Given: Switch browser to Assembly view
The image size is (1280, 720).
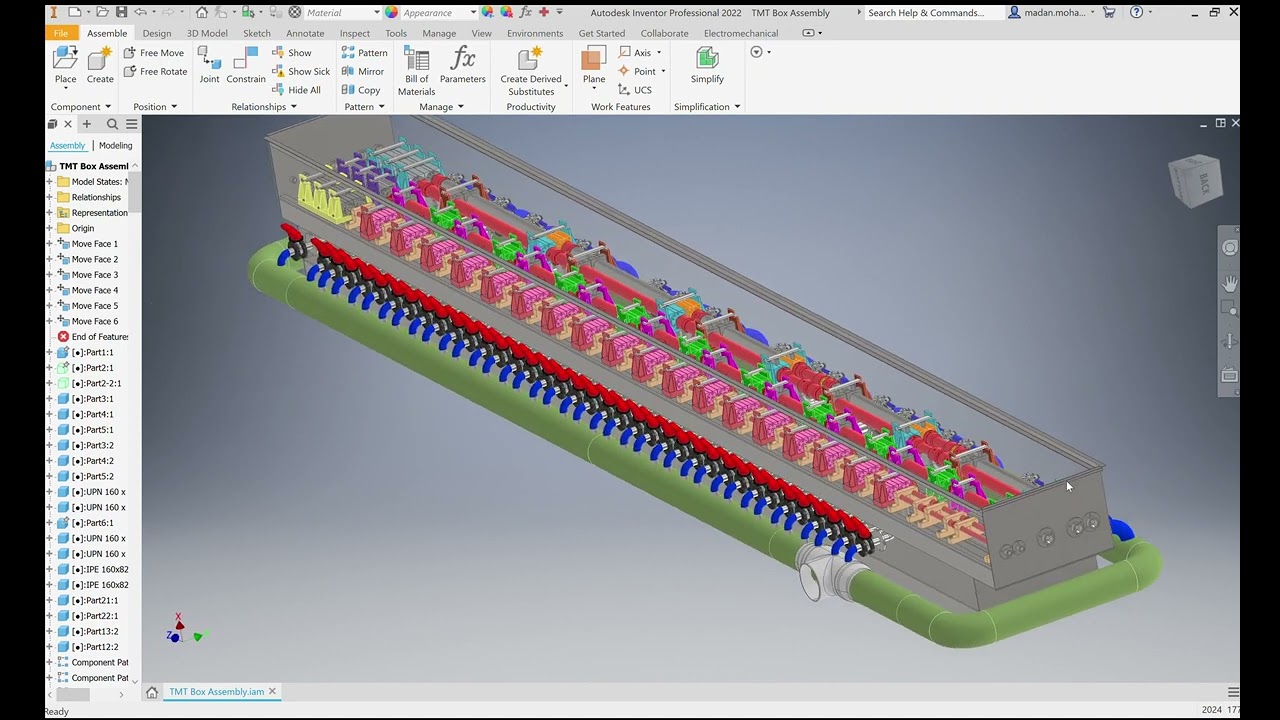Looking at the screenshot, I should tap(68, 145).
